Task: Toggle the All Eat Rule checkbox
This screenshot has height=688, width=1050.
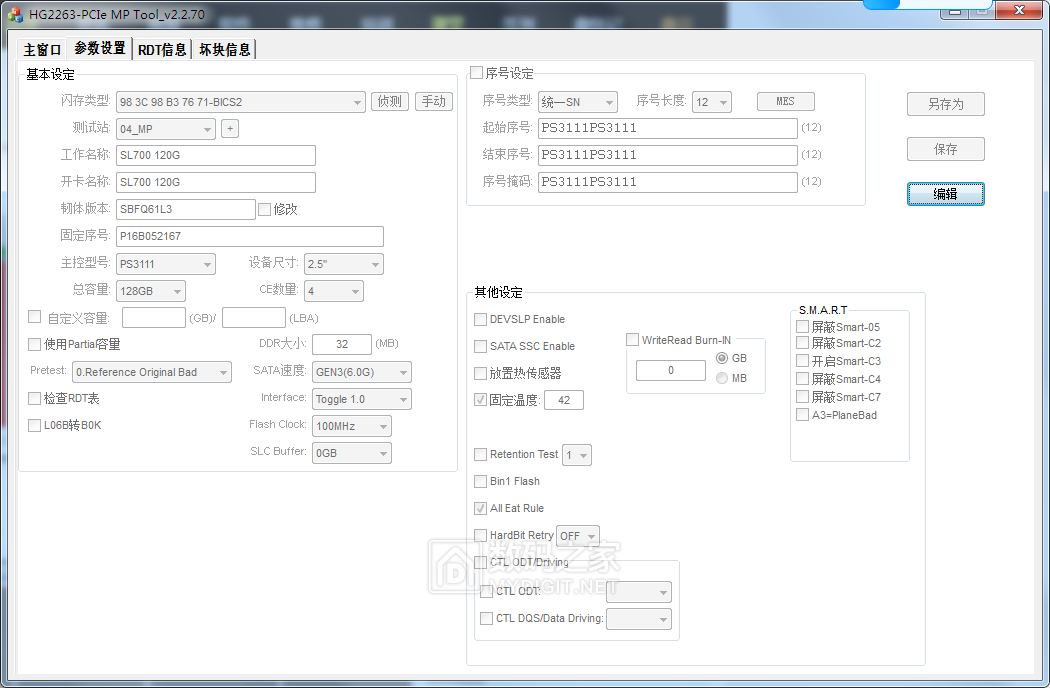Action: point(480,508)
